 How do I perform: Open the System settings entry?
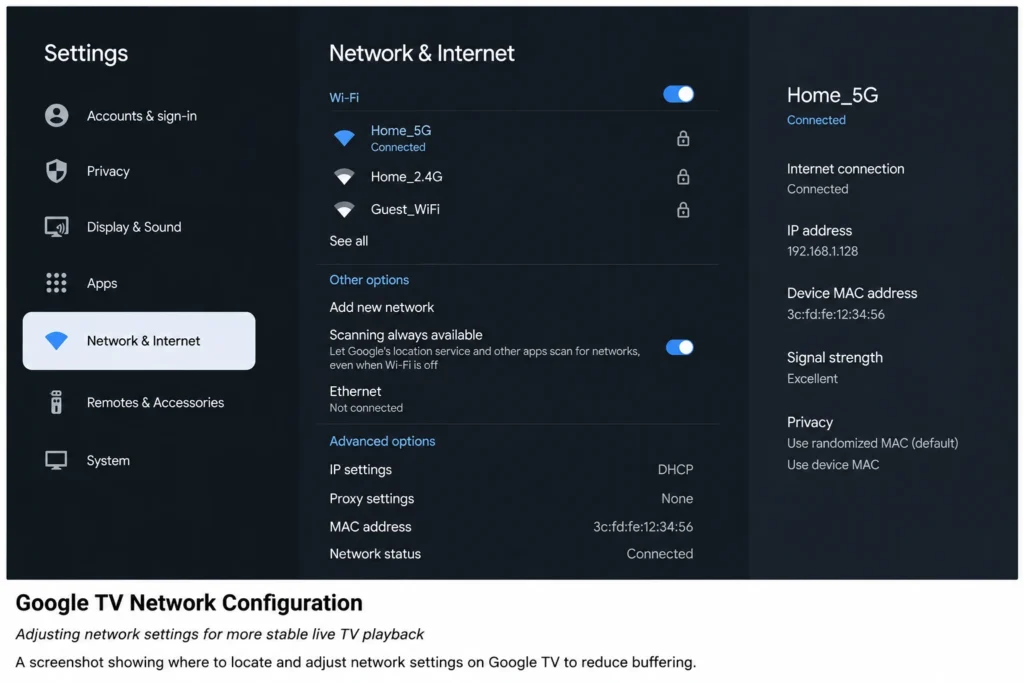click(x=139, y=460)
